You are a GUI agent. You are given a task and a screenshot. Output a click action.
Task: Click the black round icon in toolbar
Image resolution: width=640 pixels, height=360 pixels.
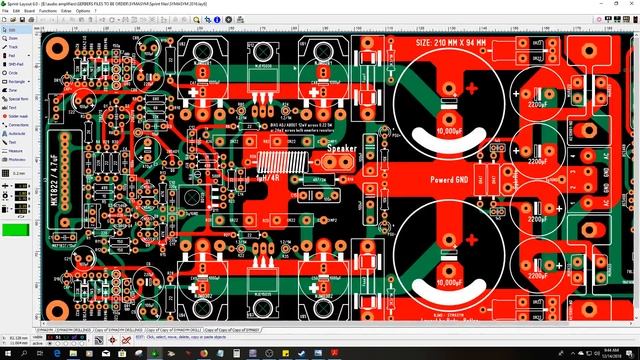click(229, 20)
